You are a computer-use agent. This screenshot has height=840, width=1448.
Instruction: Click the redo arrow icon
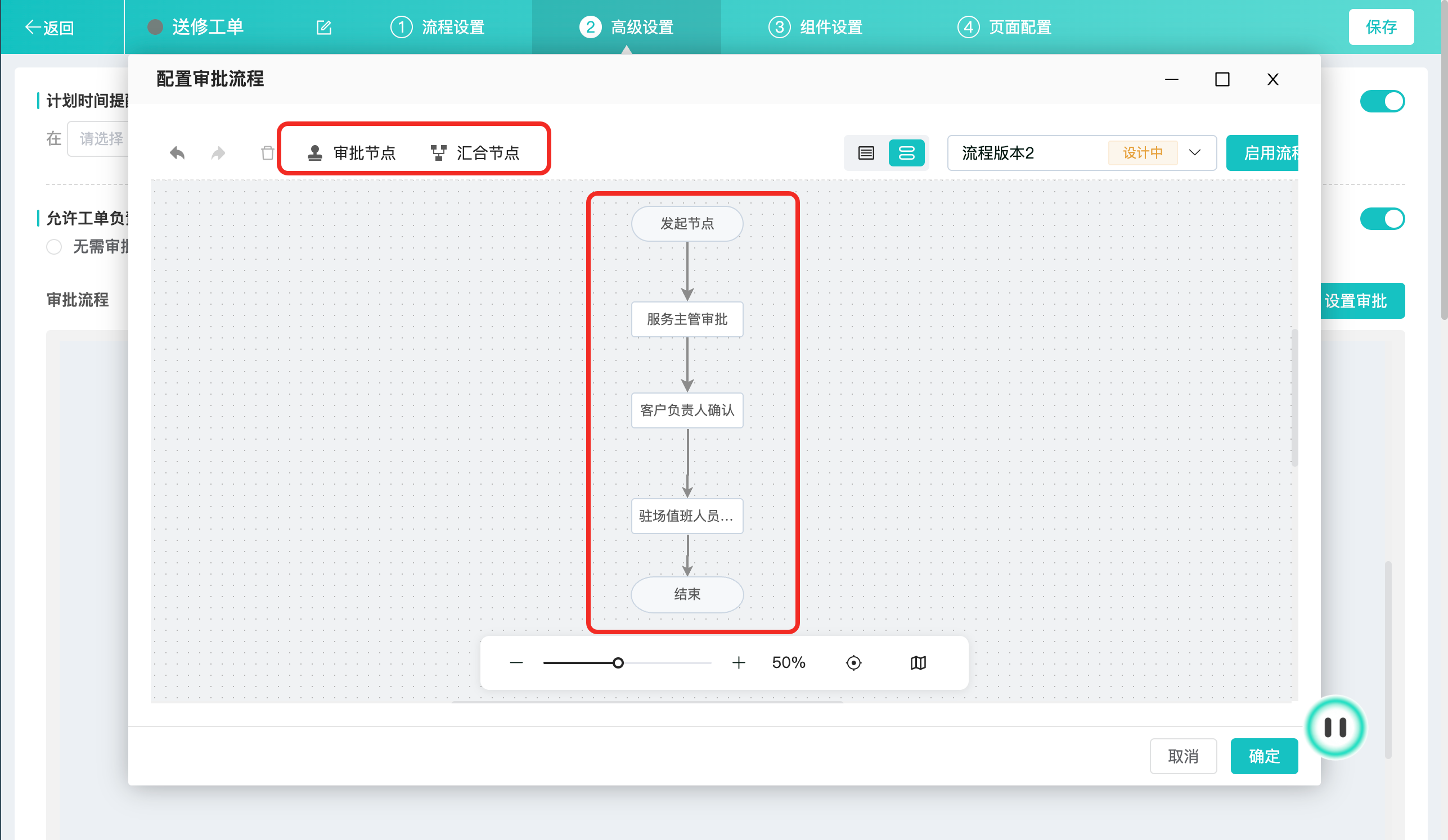click(x=218, y=153)
